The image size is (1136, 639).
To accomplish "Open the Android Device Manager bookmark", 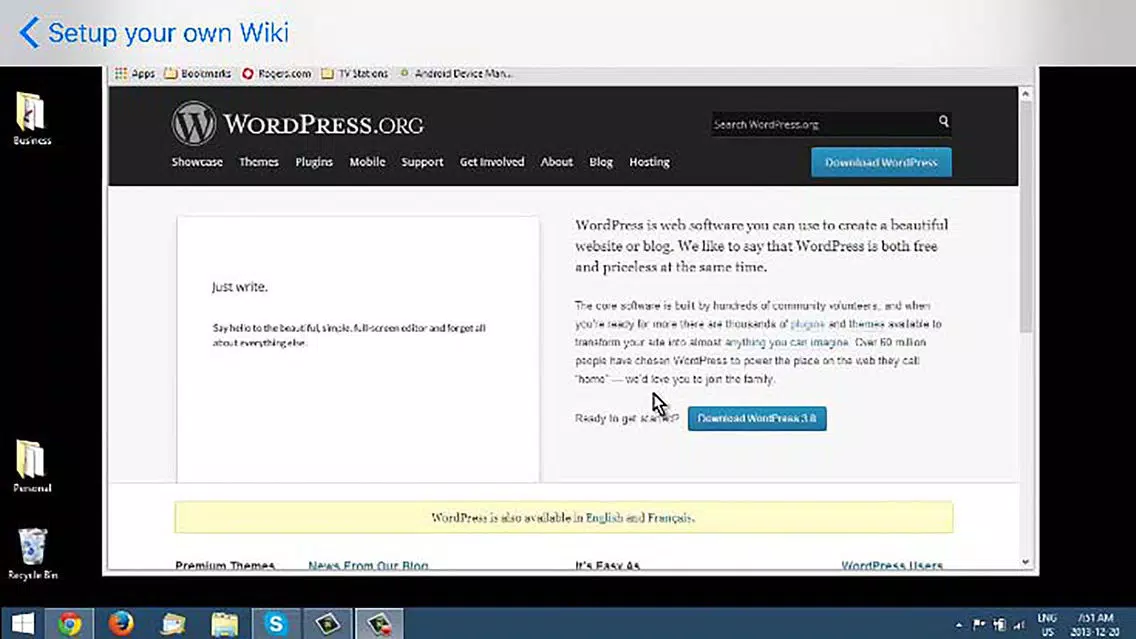I will tap(456, 73).
